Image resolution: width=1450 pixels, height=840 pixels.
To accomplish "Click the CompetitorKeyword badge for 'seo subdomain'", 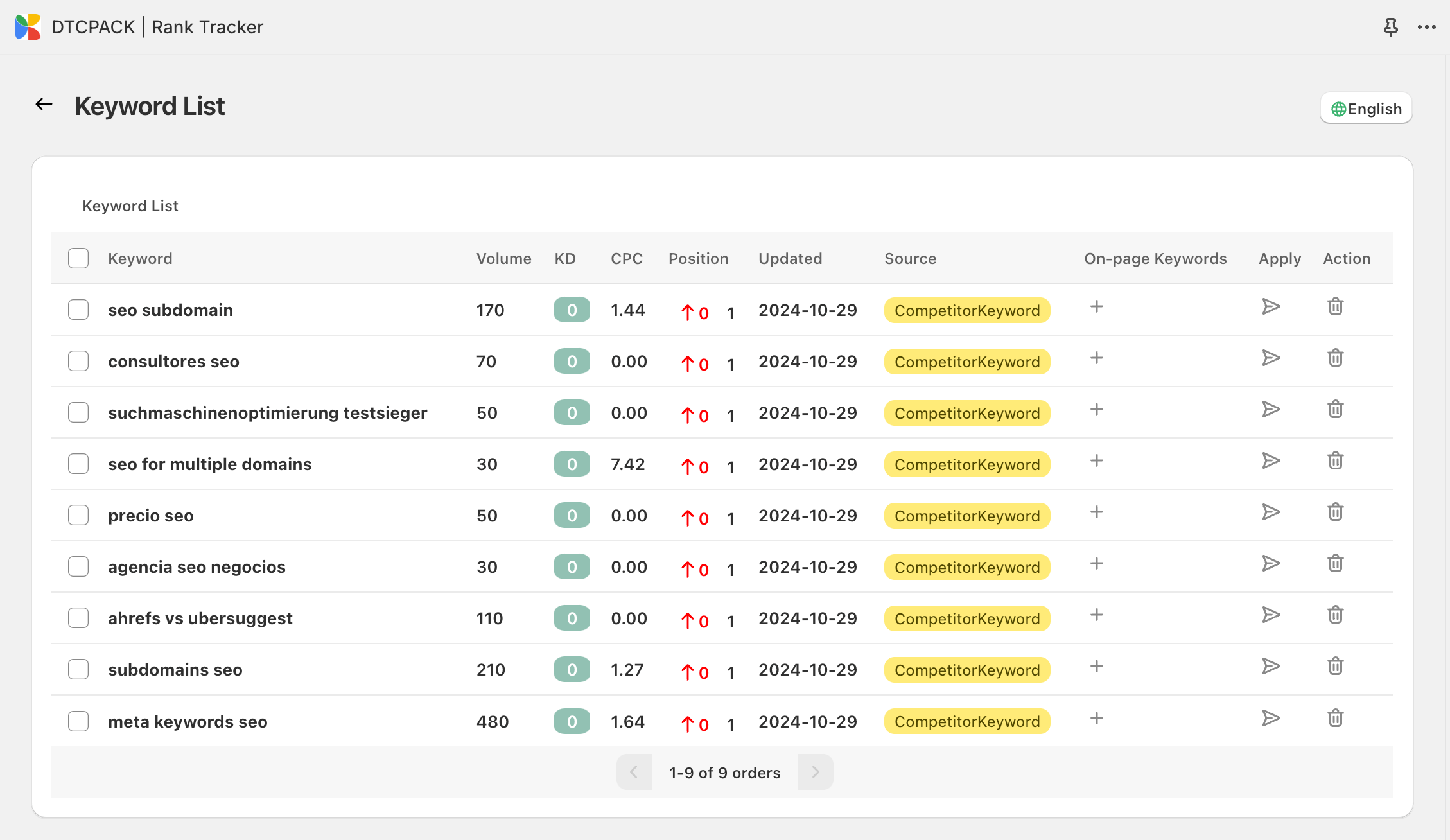I will (966, 310).
